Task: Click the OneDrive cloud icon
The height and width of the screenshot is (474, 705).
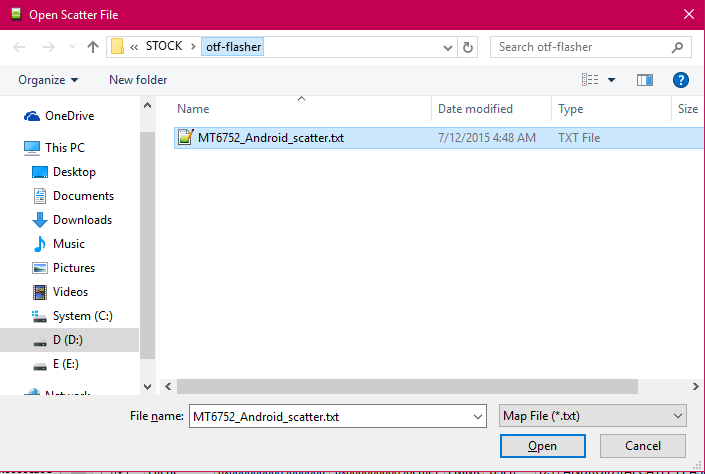Action: point(32,116)
